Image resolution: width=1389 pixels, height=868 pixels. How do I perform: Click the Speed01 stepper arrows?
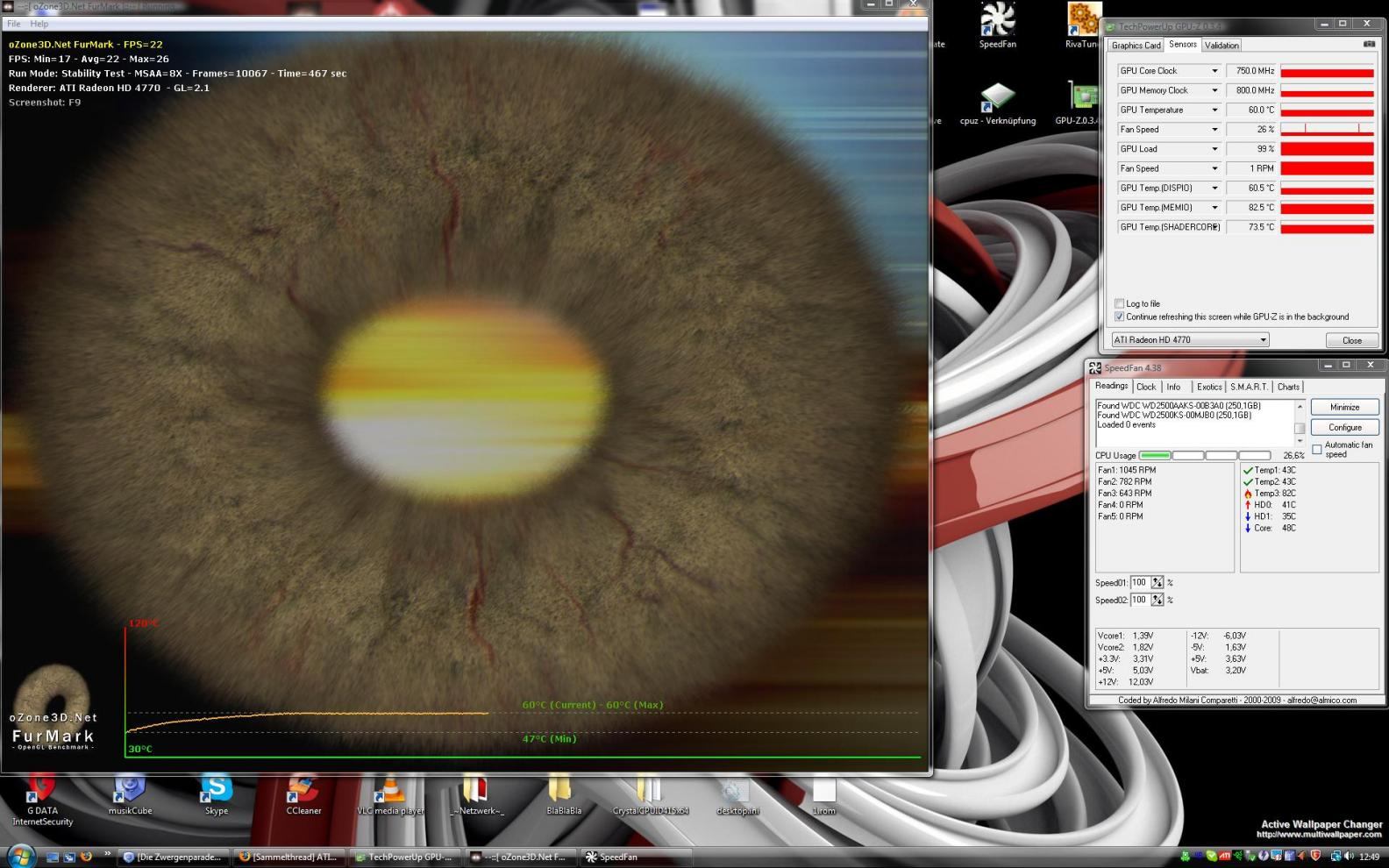tap(1157, 582)
